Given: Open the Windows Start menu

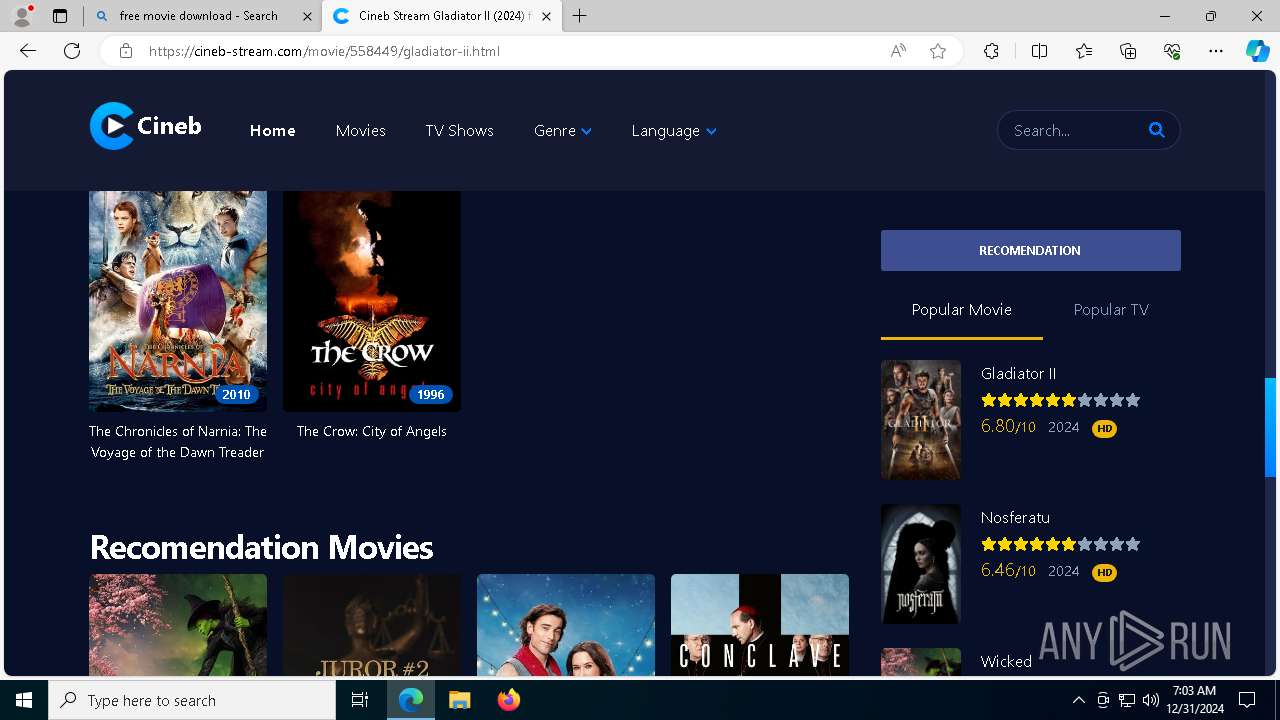Looking at the screenshot, I should (24, 700).
